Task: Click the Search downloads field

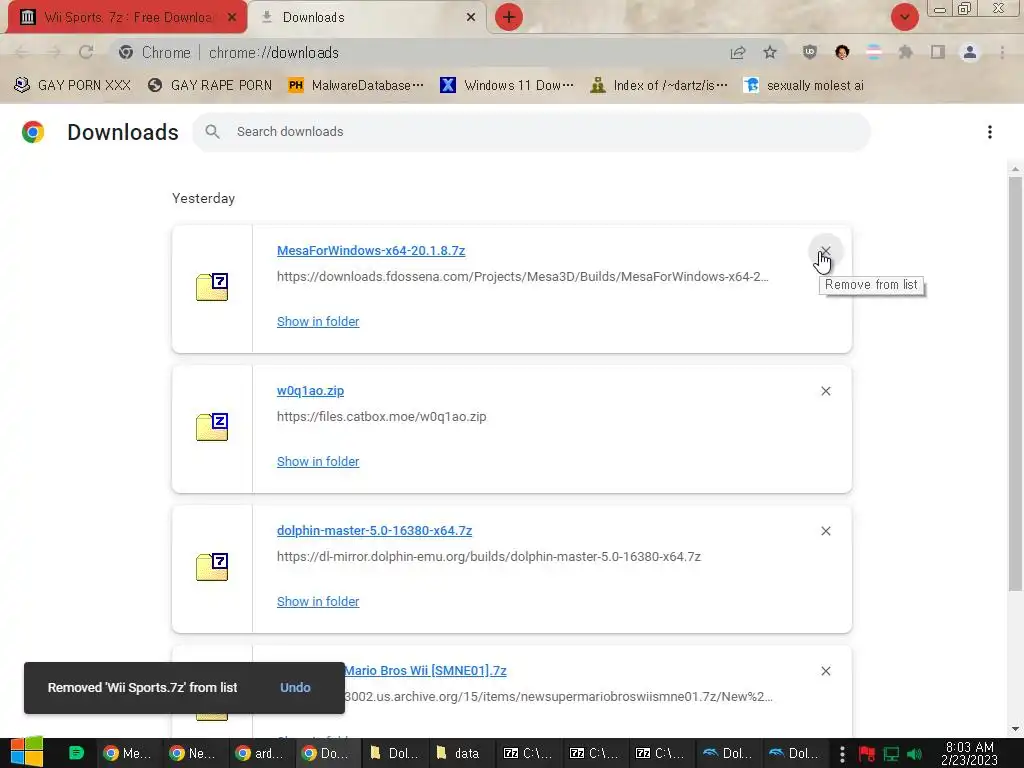Action: pos(531,132)
